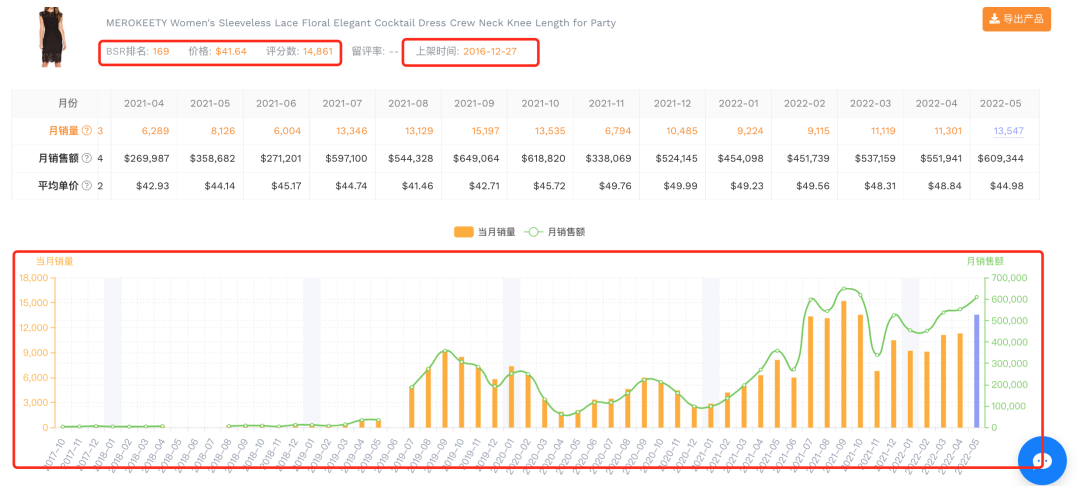
Task: Select the 2021-04 column header
Action: 144,104
